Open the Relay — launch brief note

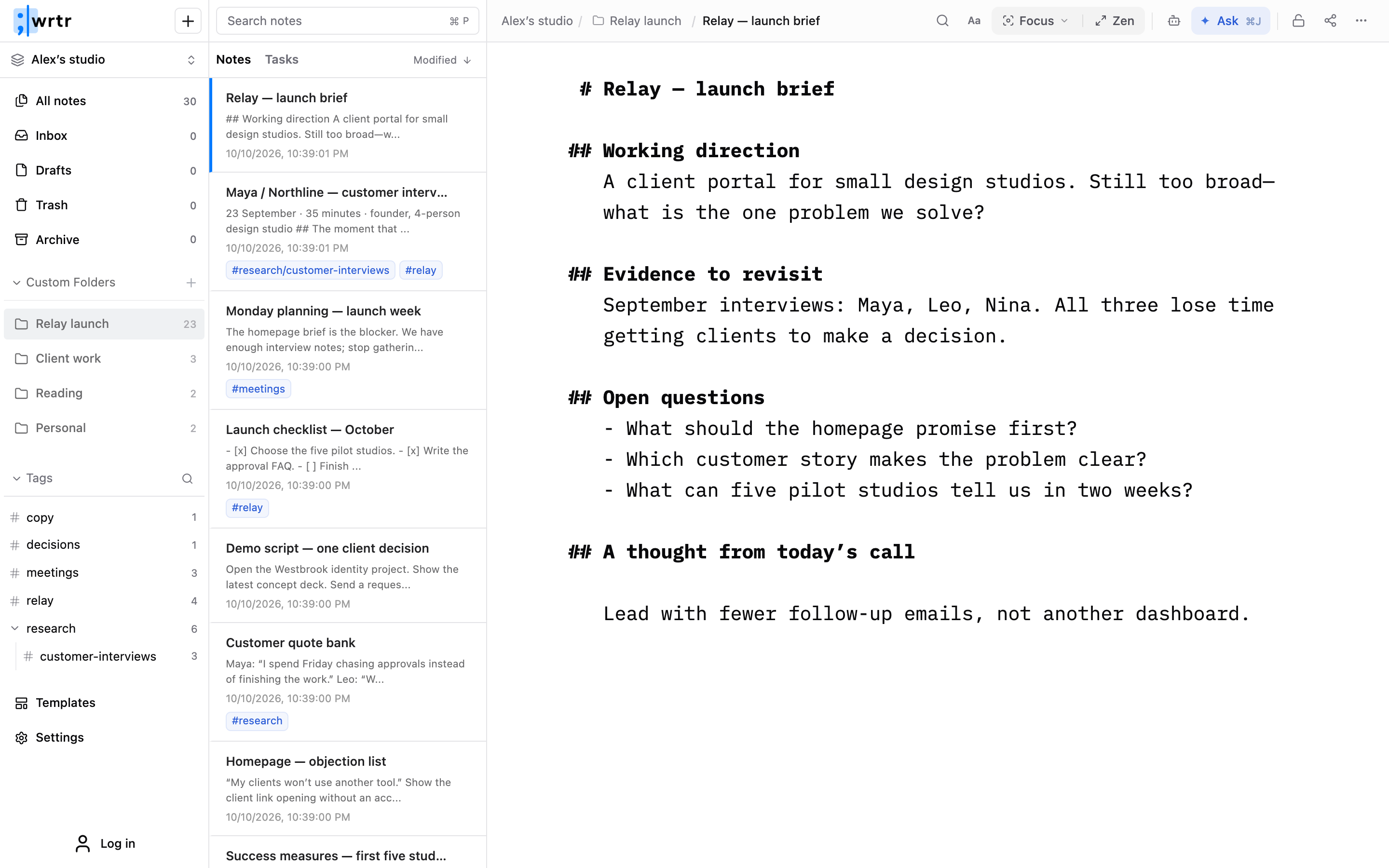click(x=348, y=125)
